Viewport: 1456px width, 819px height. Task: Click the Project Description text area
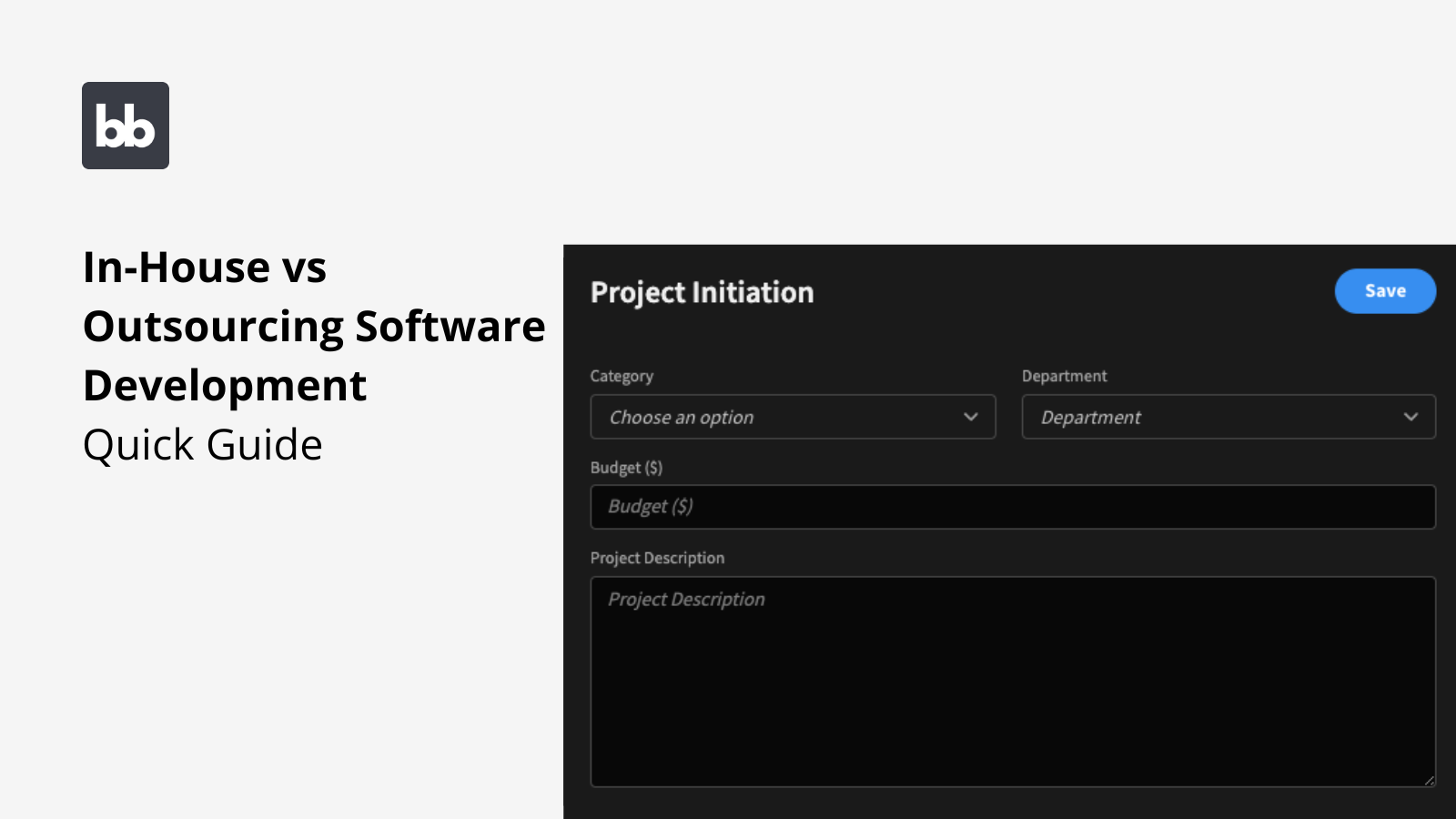pos(1013,681)
